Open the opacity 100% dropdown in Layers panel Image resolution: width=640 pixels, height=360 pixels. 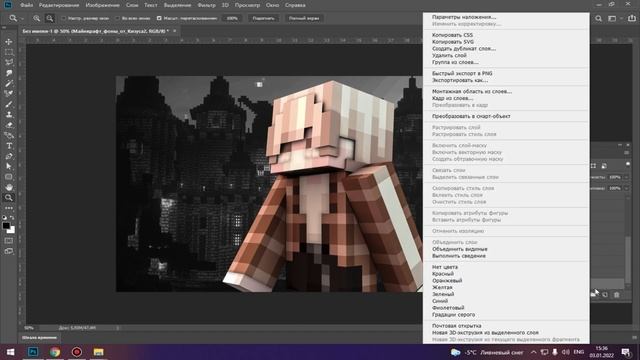tap(627, 177)
